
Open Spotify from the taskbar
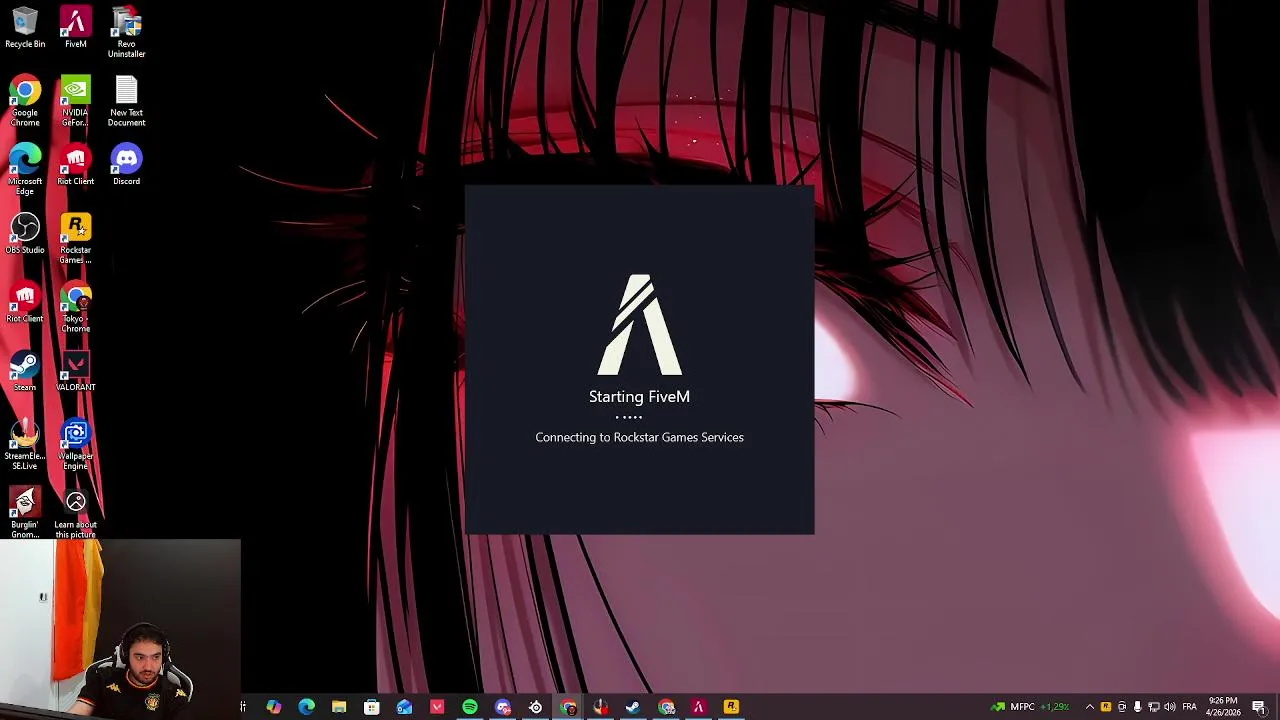coord(470,707)
